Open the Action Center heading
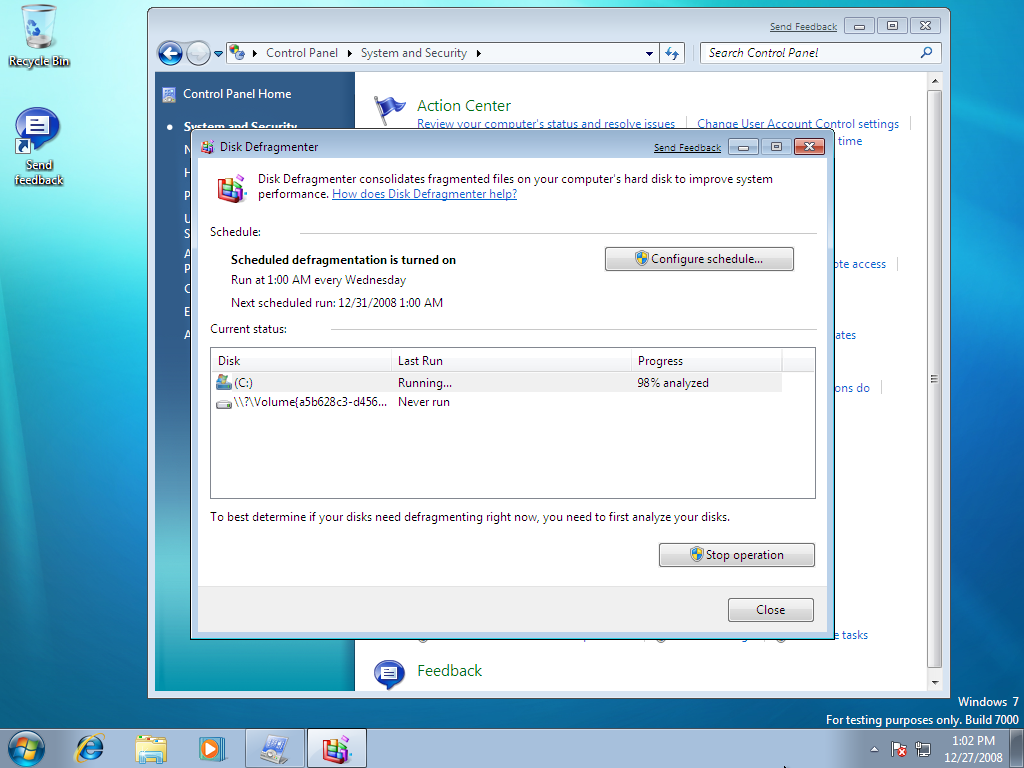 pos(464,106)
